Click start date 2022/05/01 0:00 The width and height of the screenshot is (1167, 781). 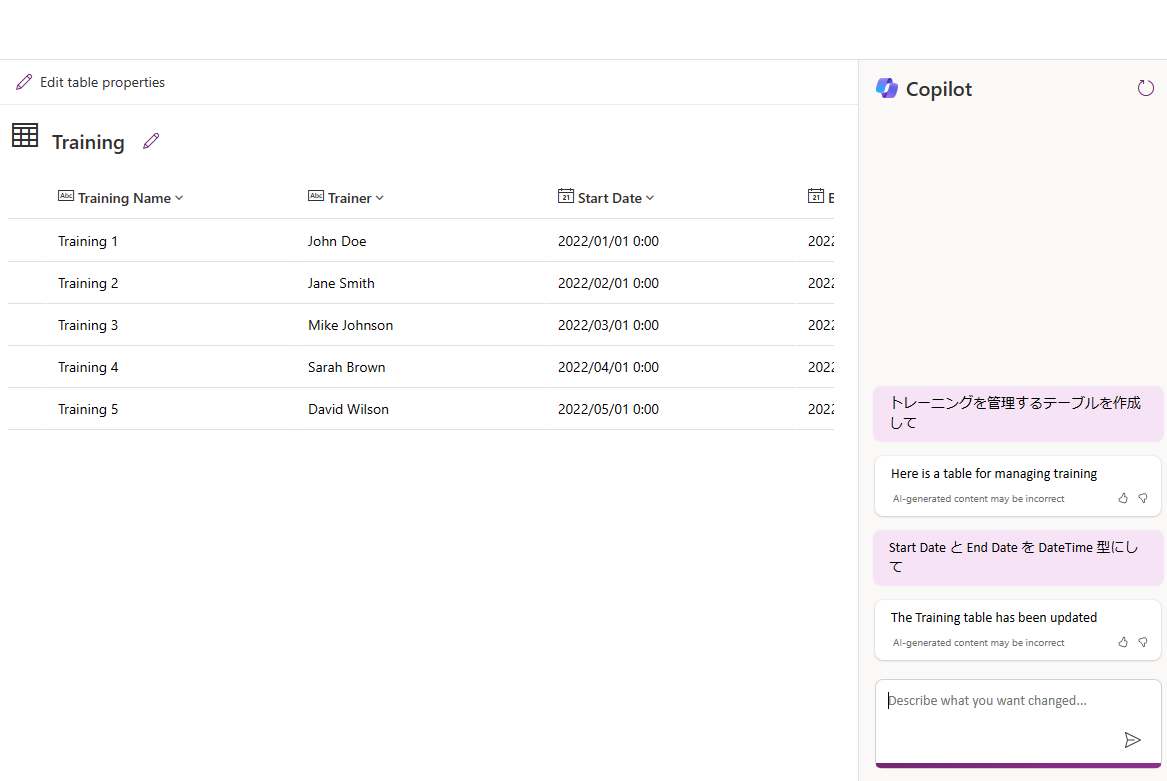click(608, 409)
